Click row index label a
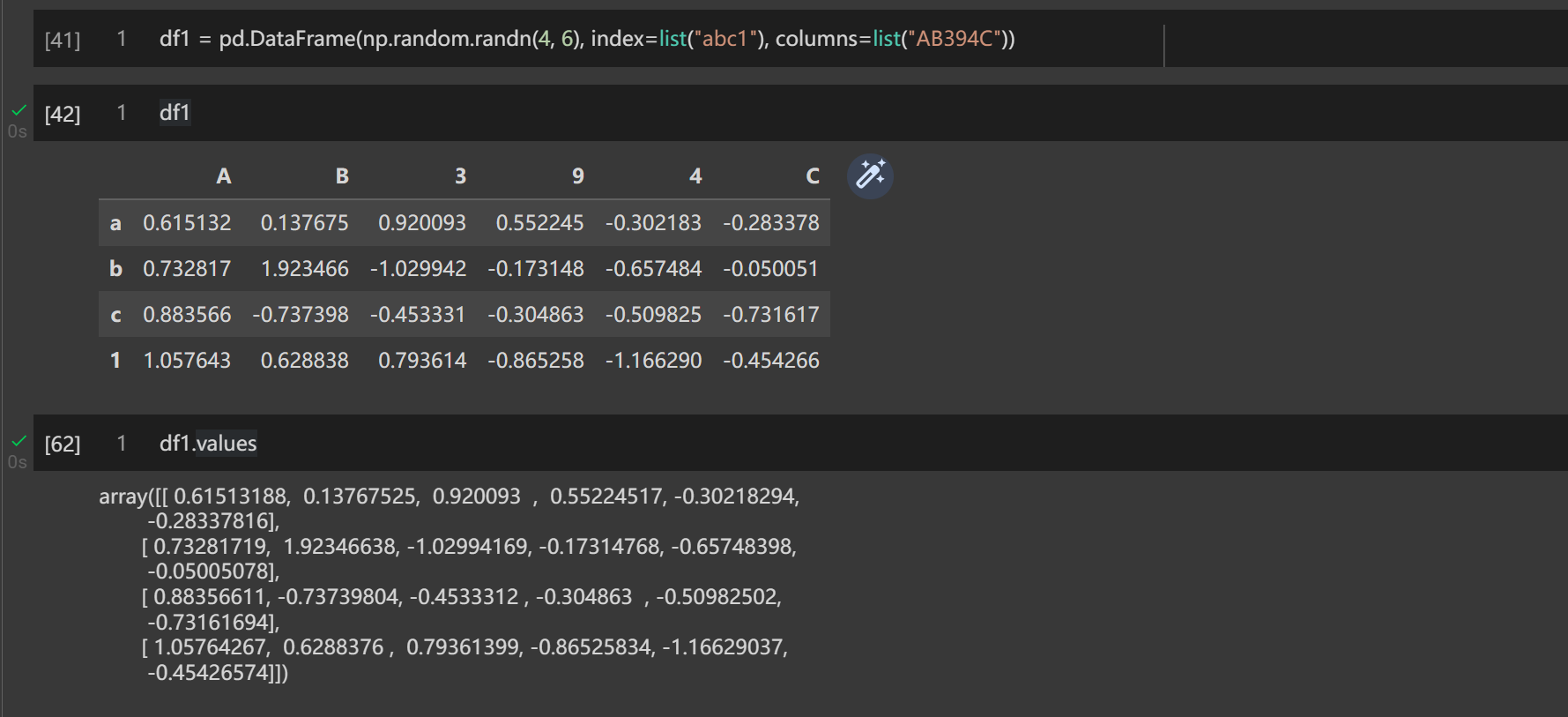The image size is (1568, 717). tap(115, 223)
